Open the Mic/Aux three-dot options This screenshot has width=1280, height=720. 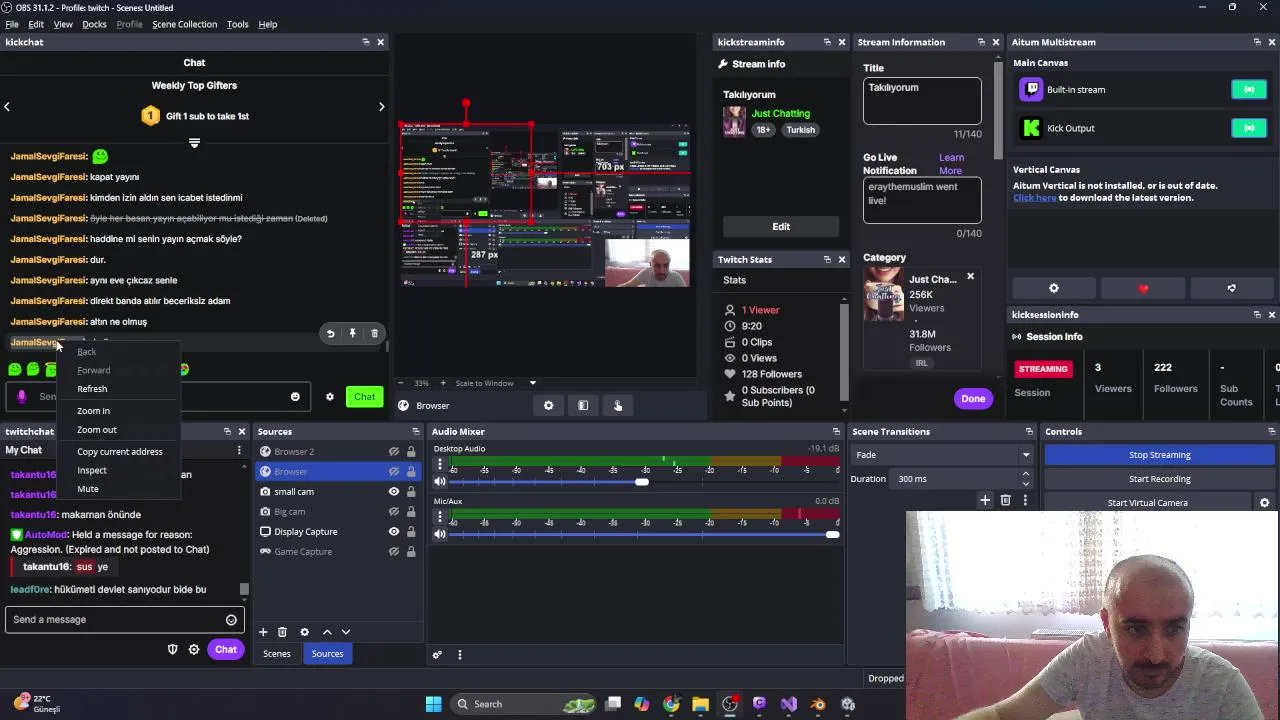[439, 516]
